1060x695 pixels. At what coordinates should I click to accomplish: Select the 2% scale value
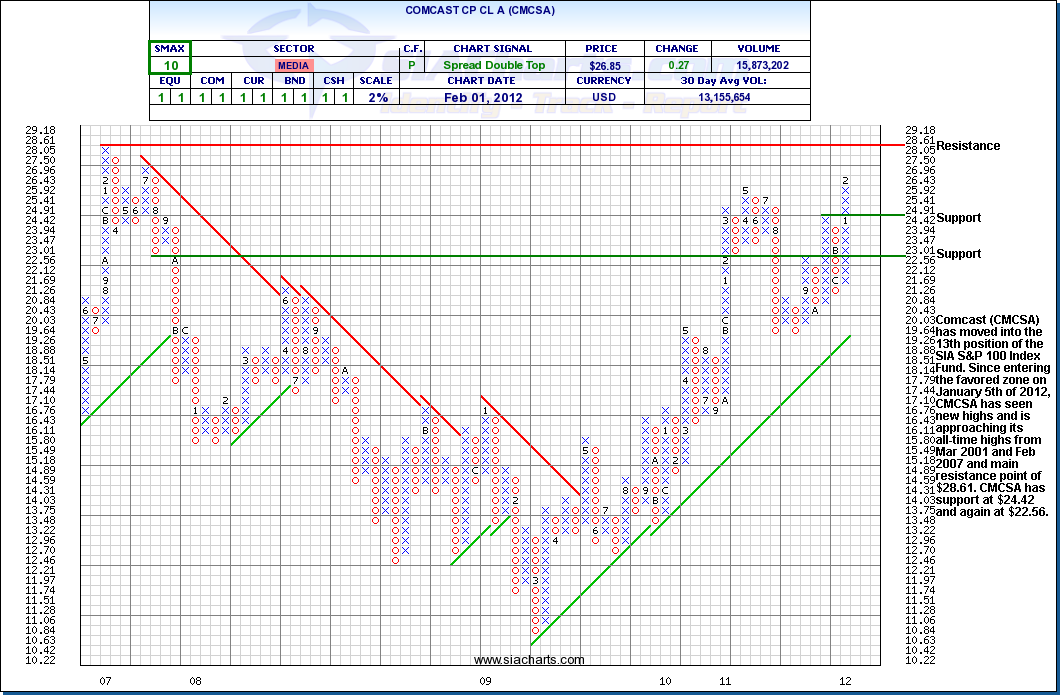[x=377, y=97]
